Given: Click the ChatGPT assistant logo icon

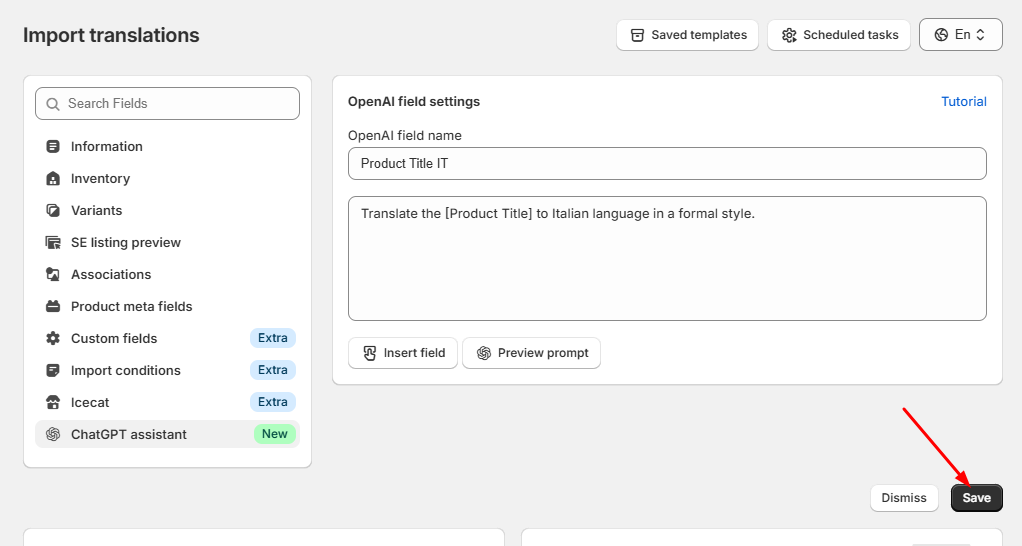Looking at the screenshot, I should (x=53, y=434).
